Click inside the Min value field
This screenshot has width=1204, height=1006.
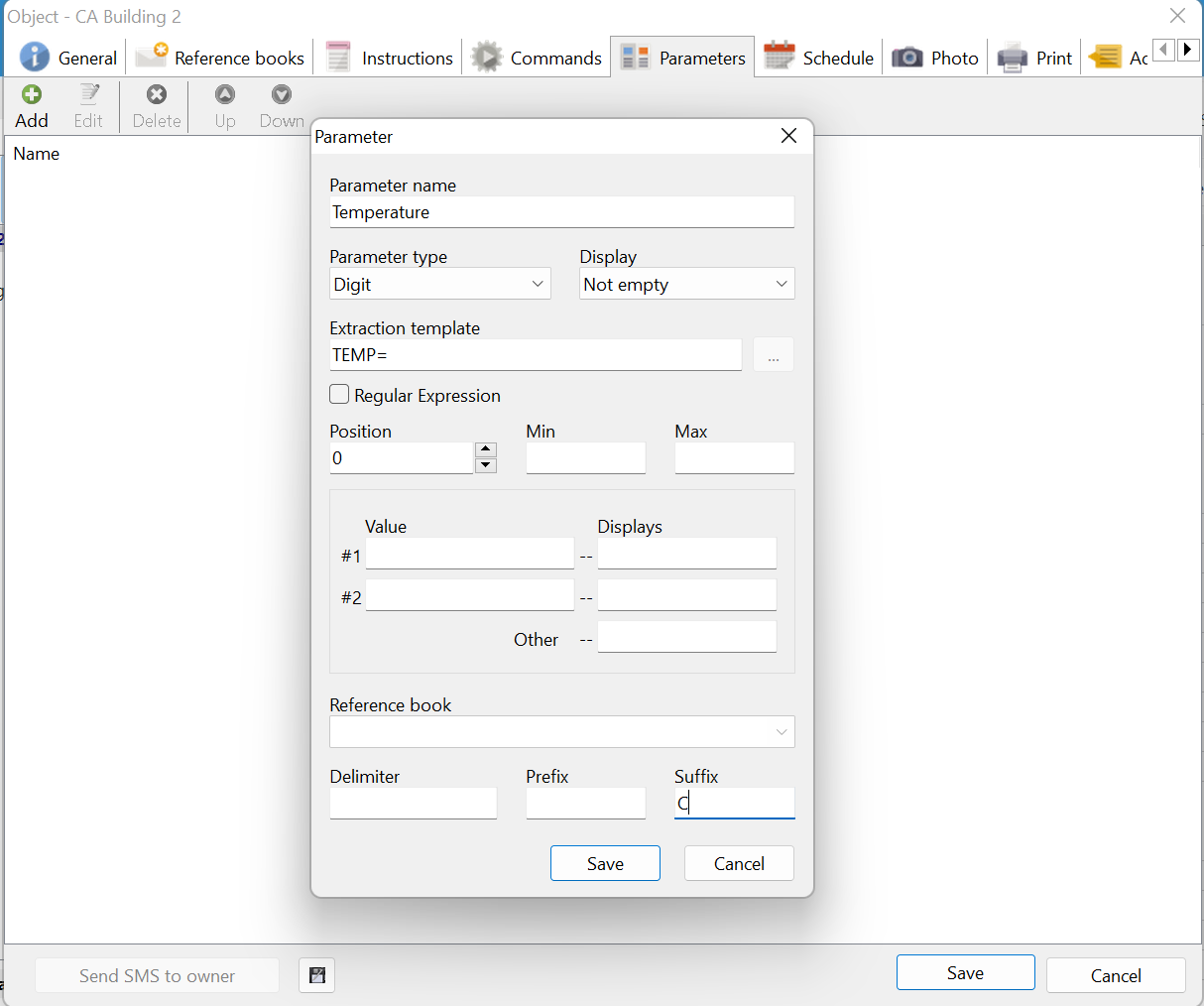pyautogui.click(x=586, y=457)
